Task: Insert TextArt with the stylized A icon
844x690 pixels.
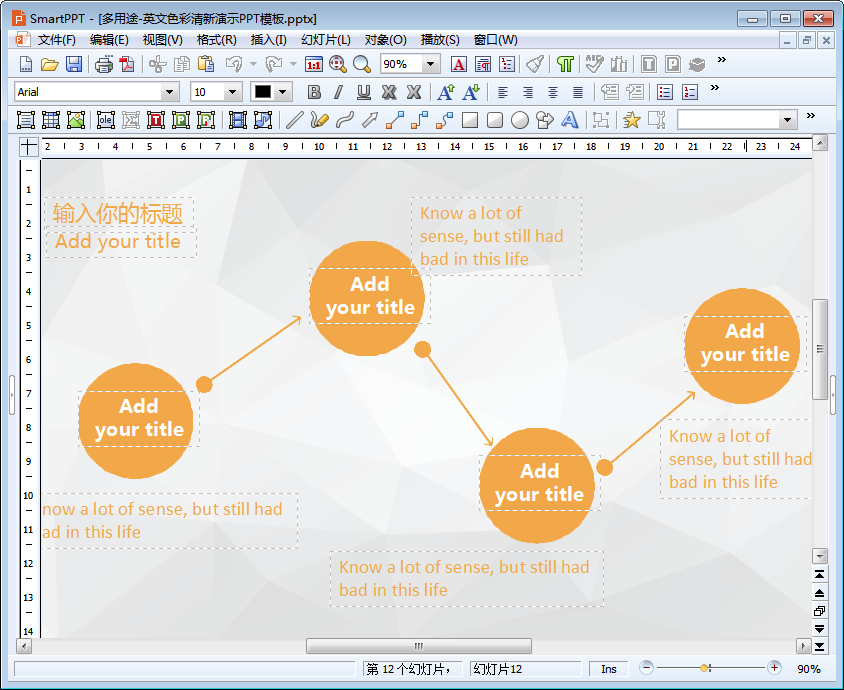Action: [569, 120]
